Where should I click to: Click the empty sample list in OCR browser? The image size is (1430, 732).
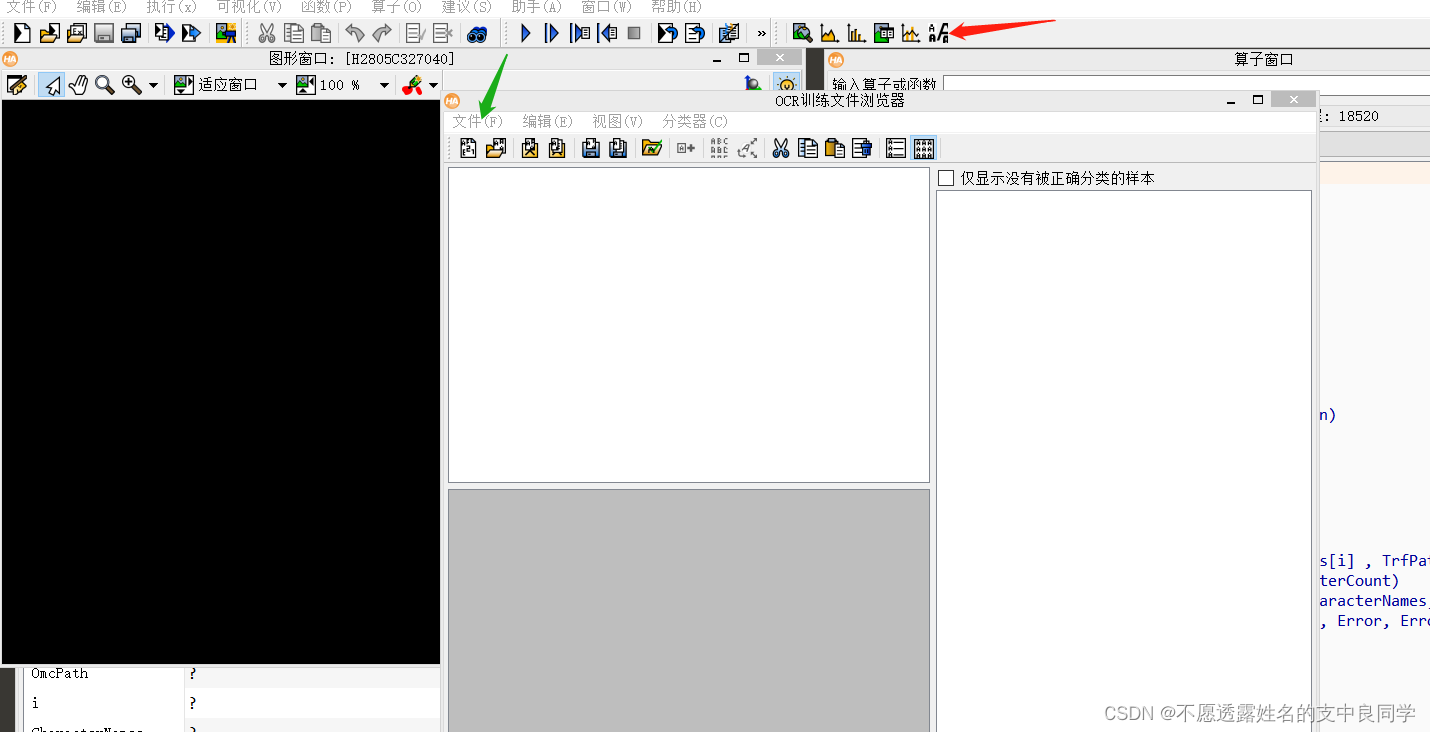(1124, 460)
